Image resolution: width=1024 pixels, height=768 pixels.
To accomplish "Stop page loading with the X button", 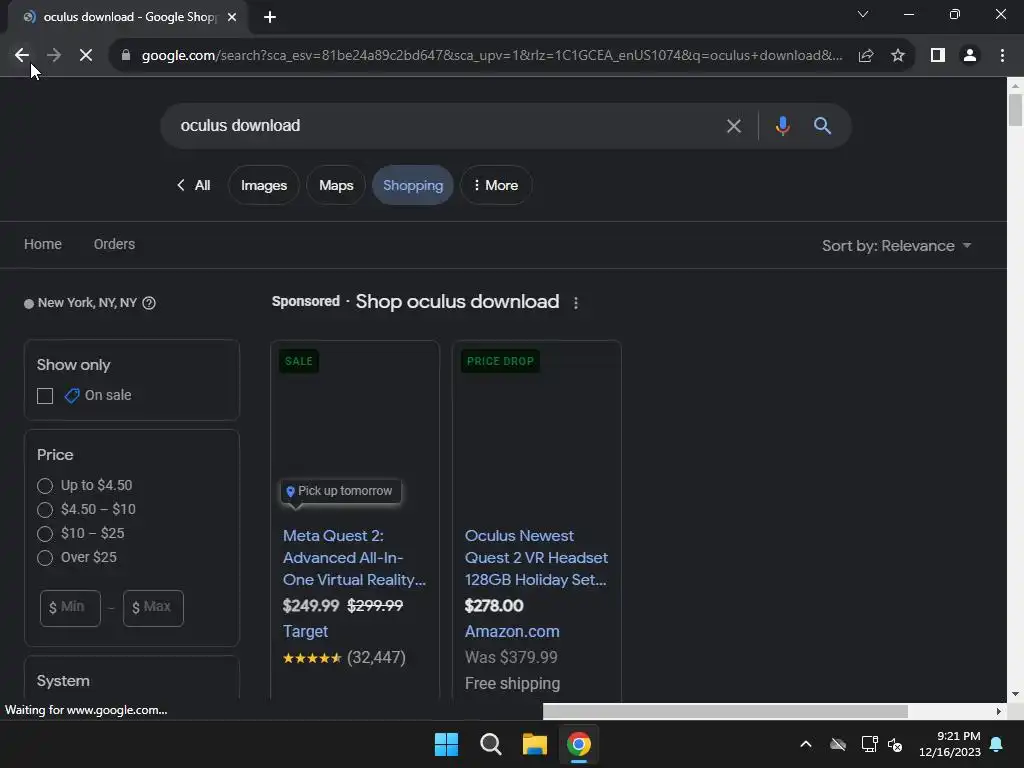I will pyautogui.click(x=86, y=56).
